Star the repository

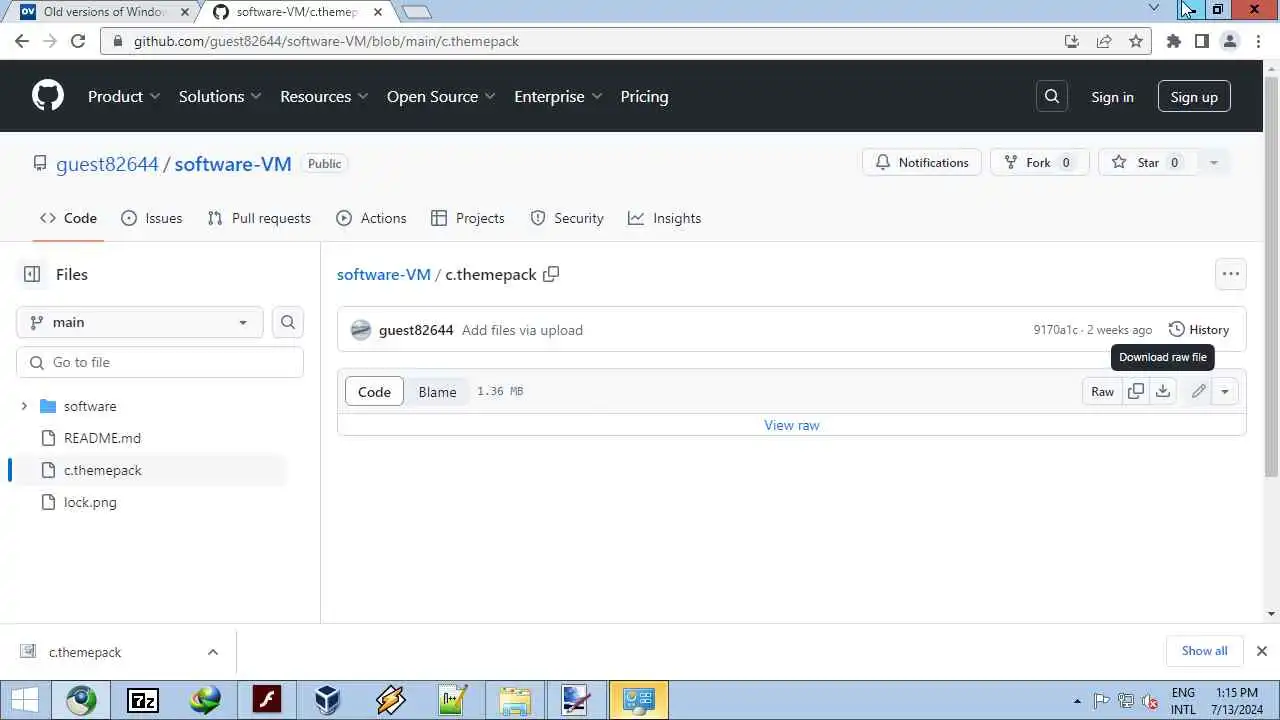click(1147, 163)
